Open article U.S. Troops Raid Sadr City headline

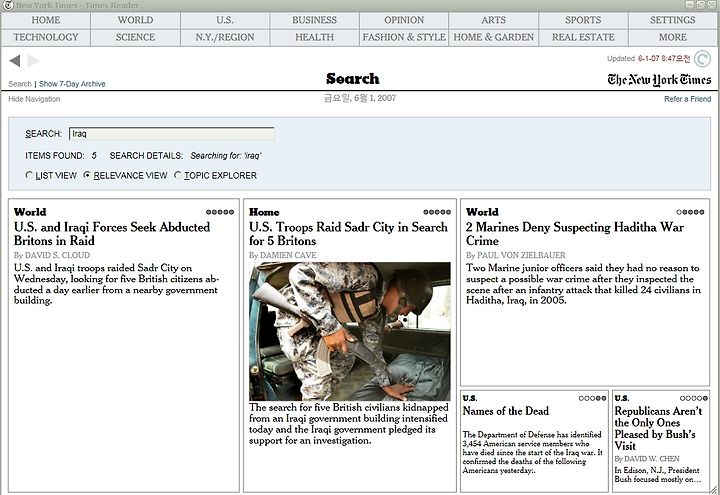tap(348, 234)
